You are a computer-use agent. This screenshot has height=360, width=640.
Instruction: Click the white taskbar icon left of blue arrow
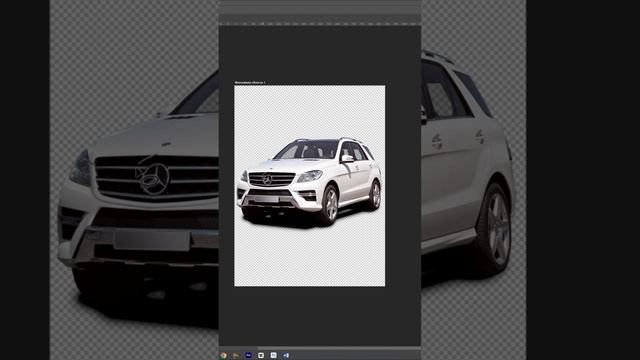pos(273,356)
